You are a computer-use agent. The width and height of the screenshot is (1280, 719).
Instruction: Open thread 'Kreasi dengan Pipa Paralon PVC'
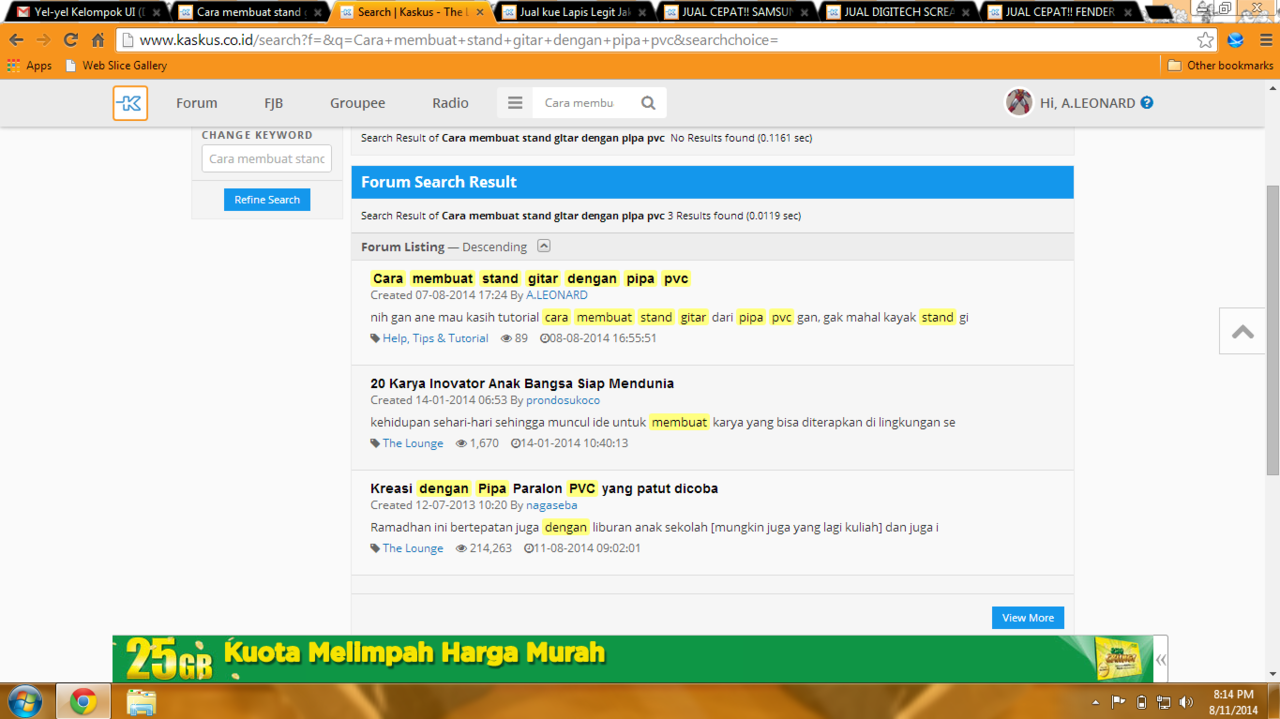coord(544,489)
